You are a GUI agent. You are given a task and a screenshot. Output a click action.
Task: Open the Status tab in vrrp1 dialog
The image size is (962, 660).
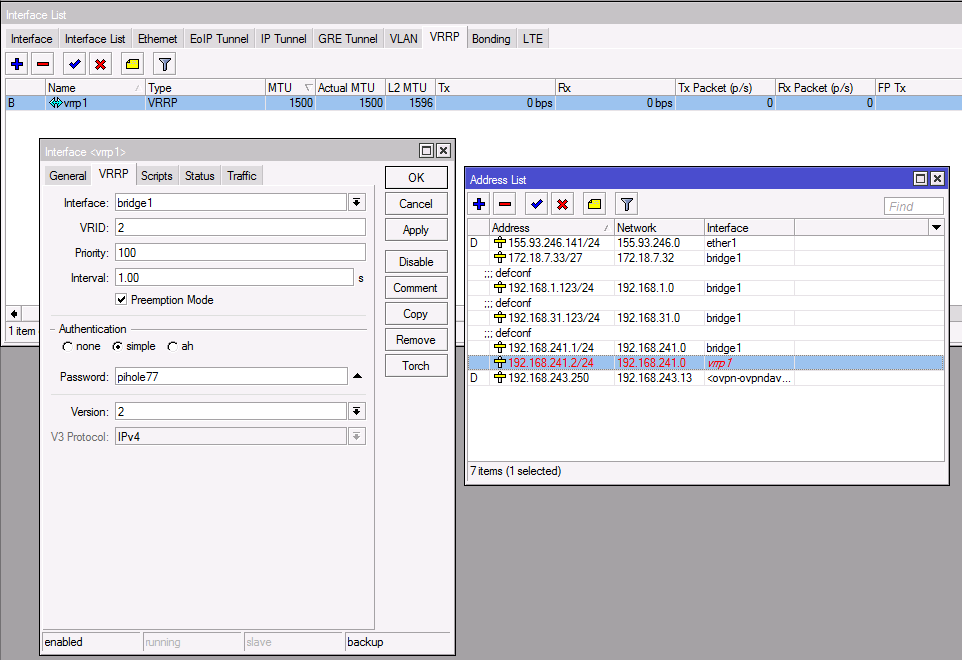click(199, 175)
